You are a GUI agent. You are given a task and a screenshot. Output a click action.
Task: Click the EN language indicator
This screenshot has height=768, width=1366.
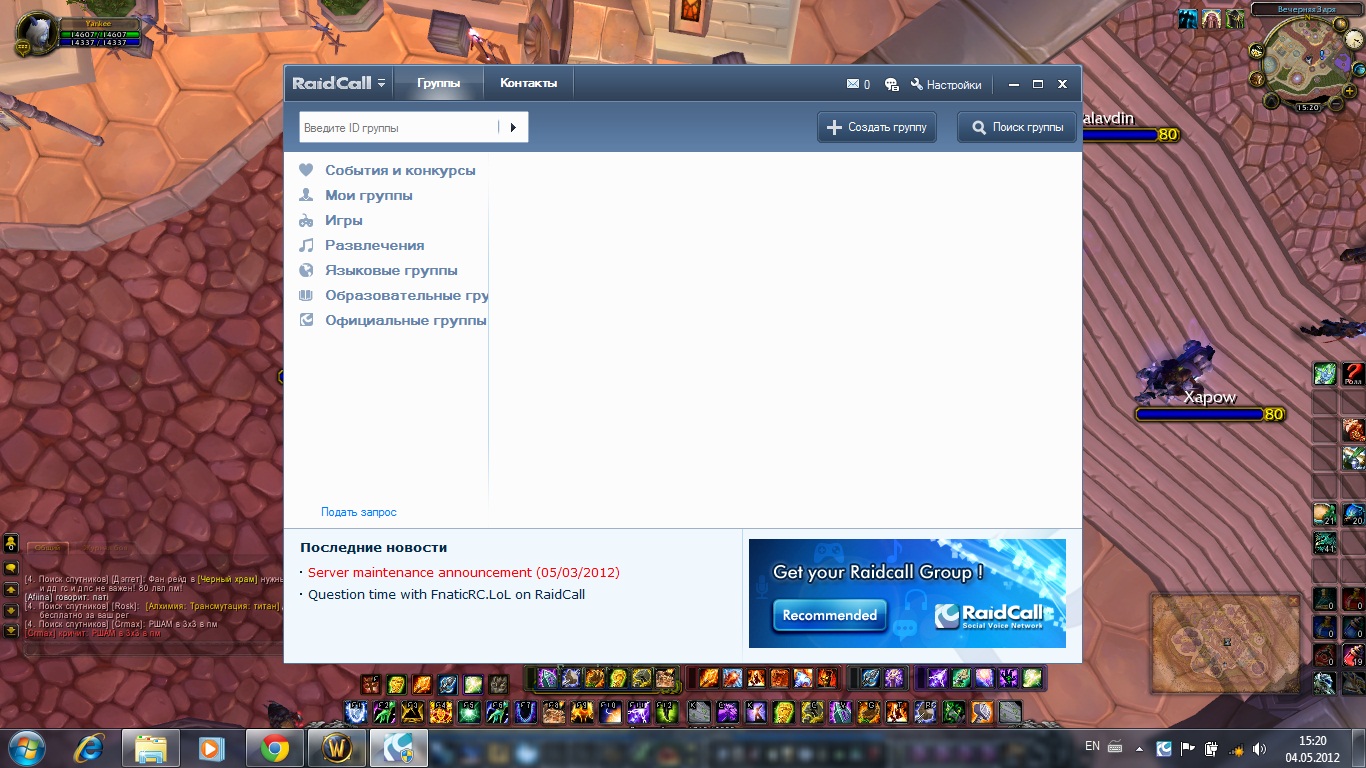[x=1093, y=747]
